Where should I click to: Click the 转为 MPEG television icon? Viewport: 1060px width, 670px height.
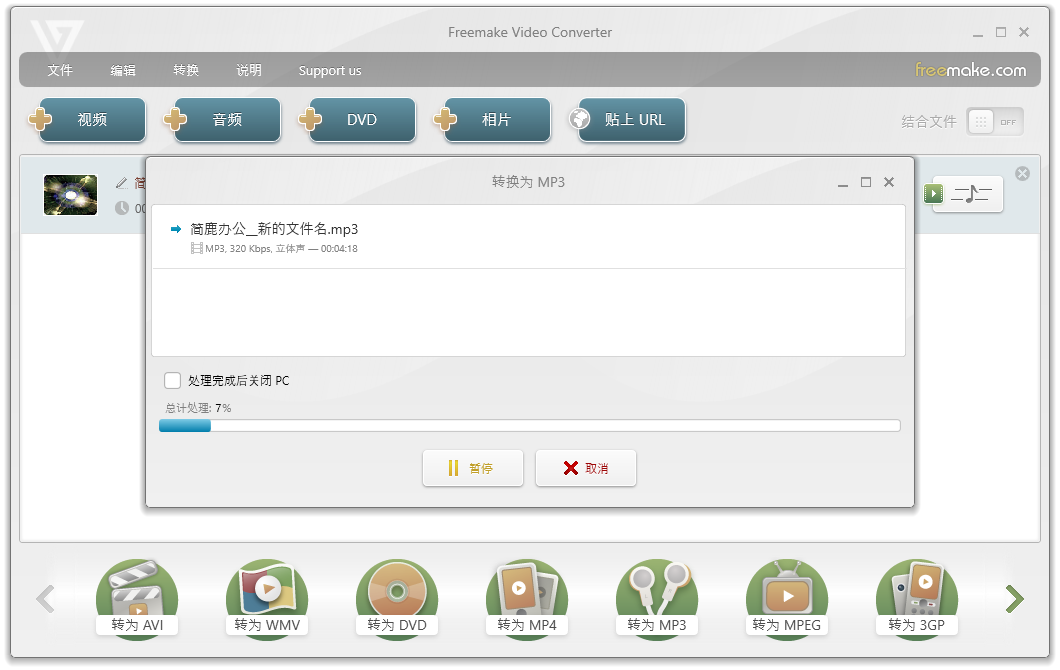(787, 598)
